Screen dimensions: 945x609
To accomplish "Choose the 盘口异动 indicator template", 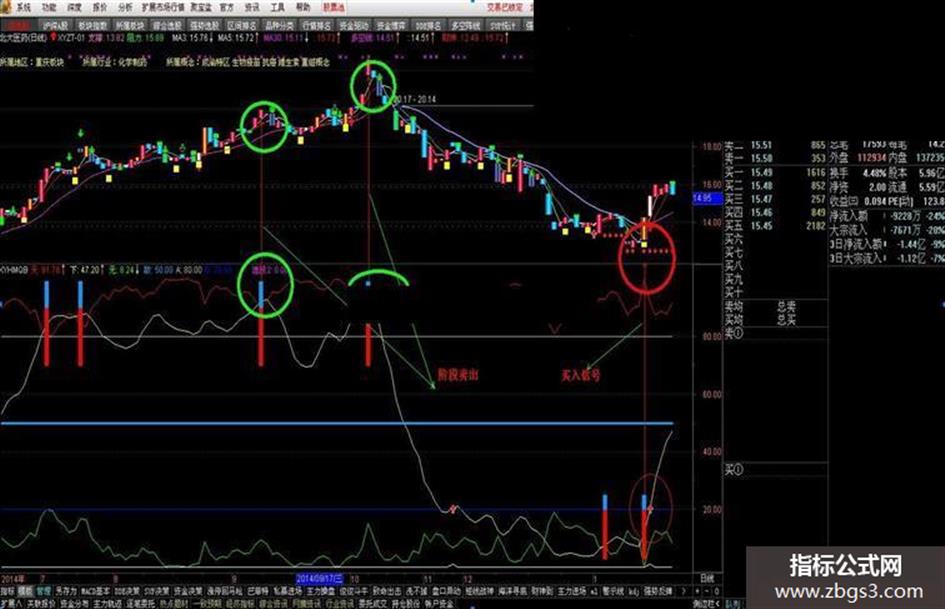I will click(x=447, y=591).
